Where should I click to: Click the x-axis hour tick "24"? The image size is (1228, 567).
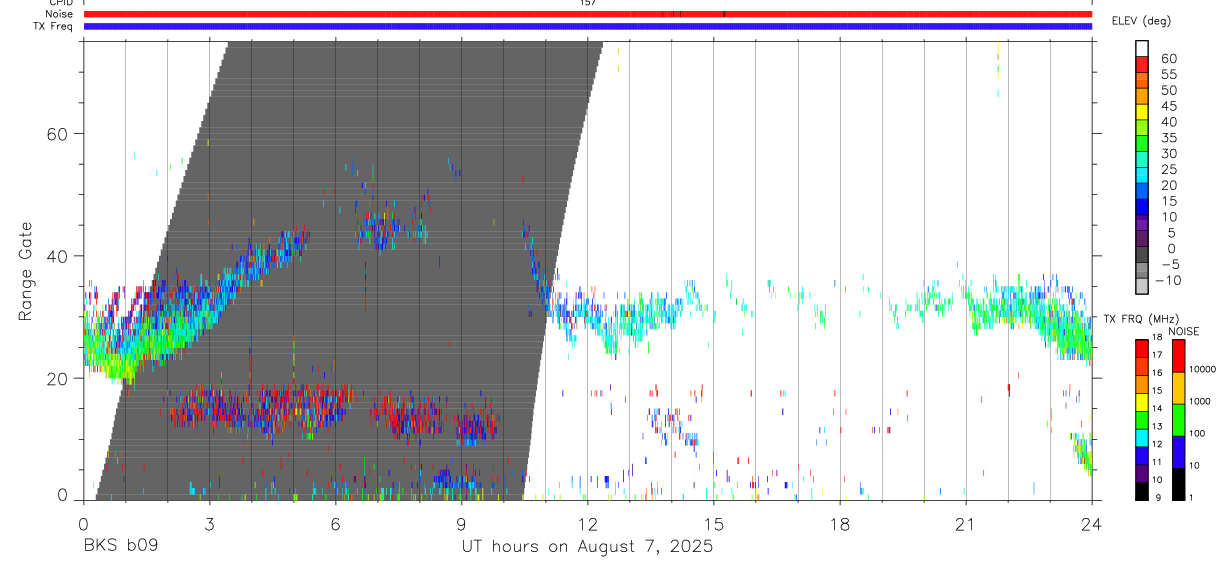[x=1091, y=523]
